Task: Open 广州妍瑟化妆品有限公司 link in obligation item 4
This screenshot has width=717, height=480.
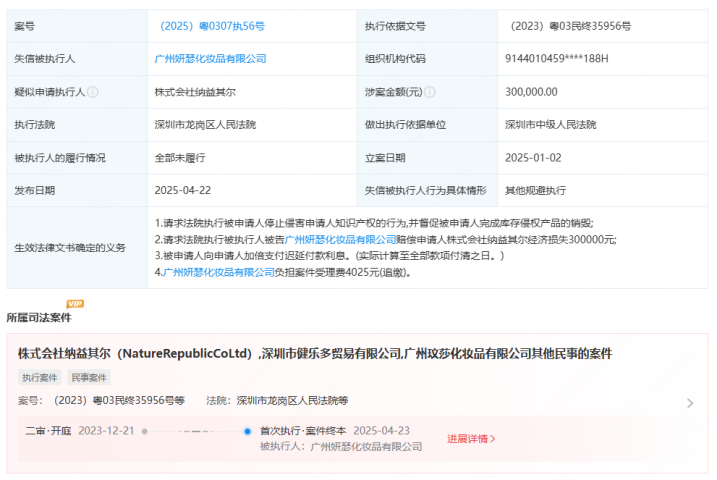Action: pos(219,272)
